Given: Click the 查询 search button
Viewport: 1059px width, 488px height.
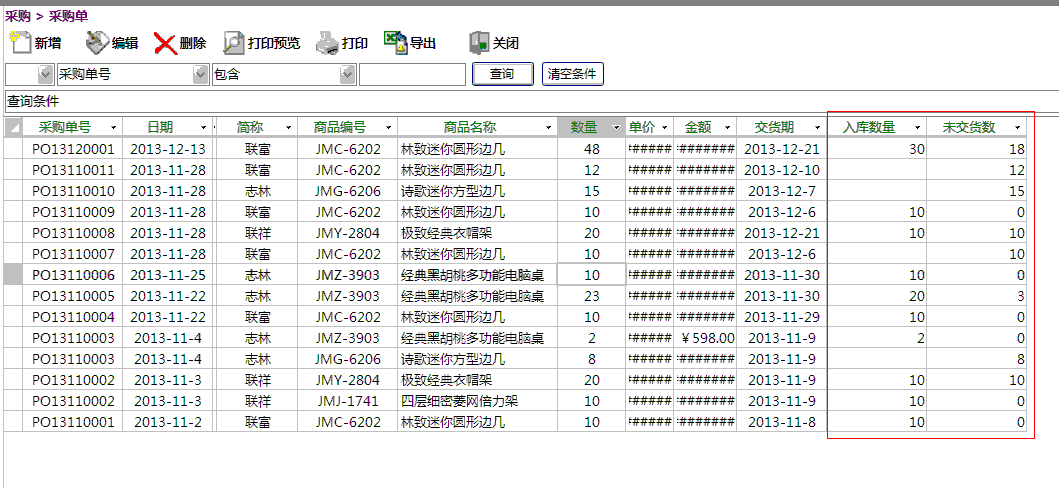Looking at the screenshot, I should pos(501,74).
